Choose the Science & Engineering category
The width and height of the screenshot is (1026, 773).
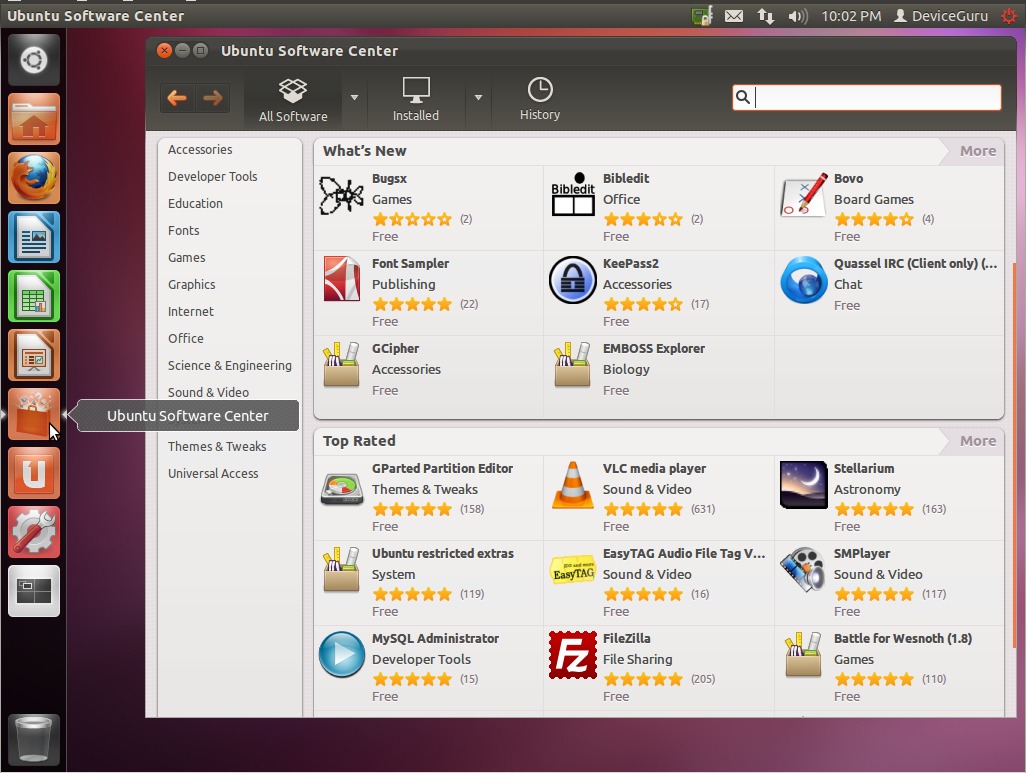coord(230,365)
